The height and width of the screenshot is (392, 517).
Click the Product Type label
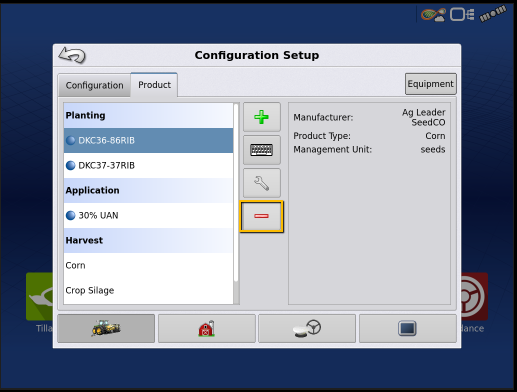(x=322, y=136)
